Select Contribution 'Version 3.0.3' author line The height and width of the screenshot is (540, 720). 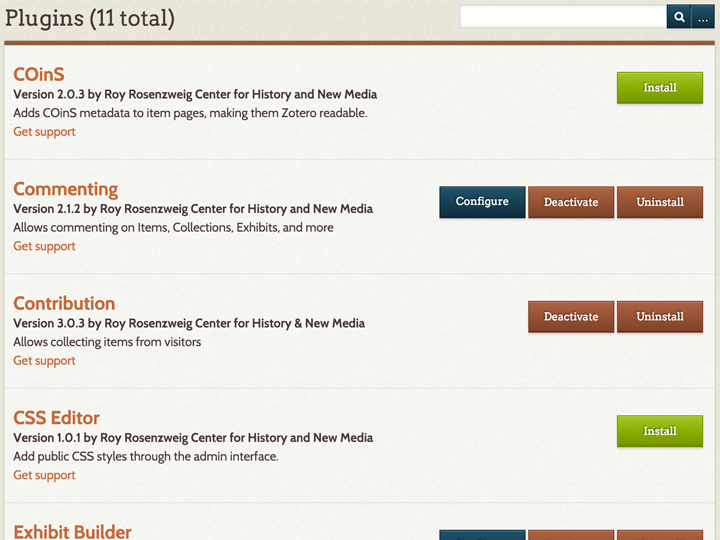(x=189, y=323)
